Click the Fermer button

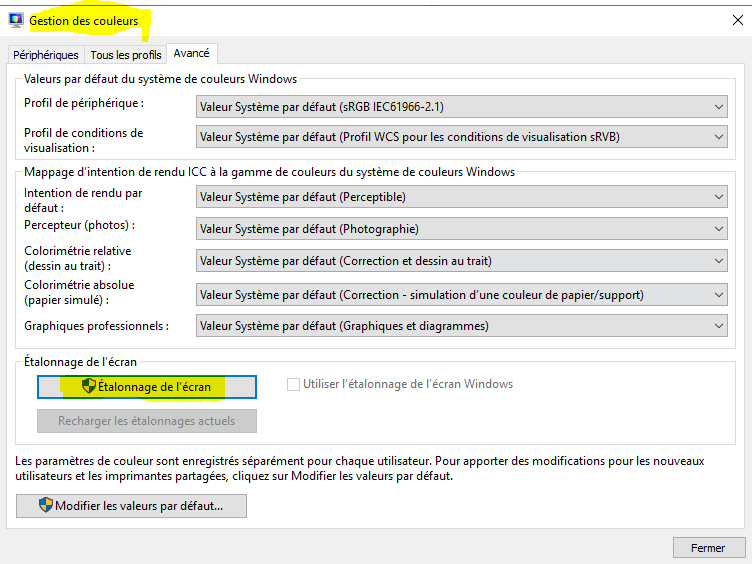(708, 548)
